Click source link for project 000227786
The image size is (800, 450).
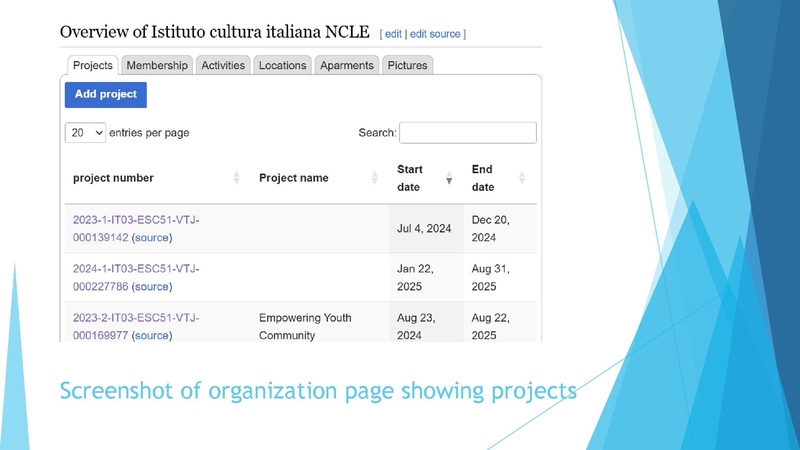pos(152,287)
